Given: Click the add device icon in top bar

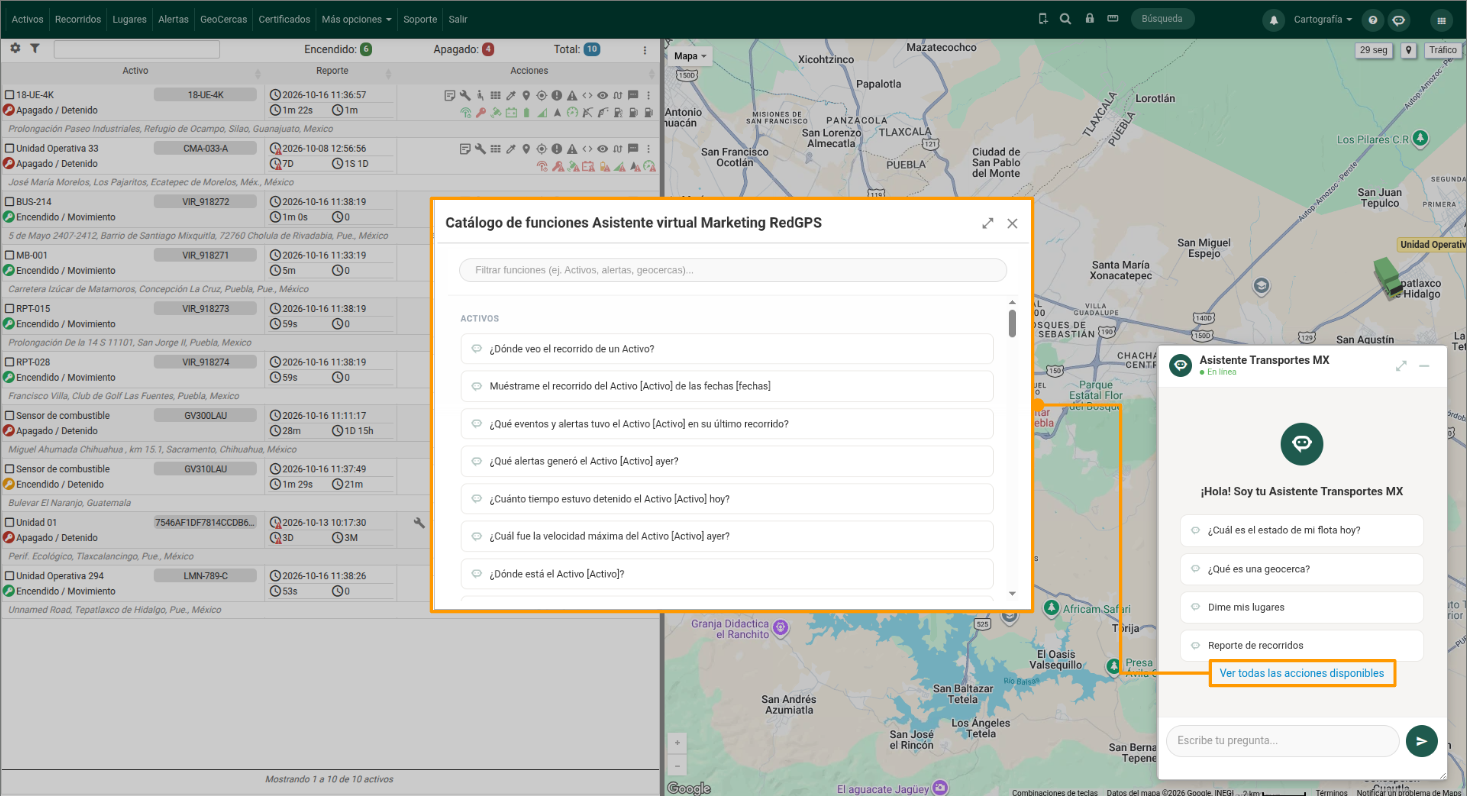Looking at the screenshot, I should pyautogui.click(x=1043, y=19).
